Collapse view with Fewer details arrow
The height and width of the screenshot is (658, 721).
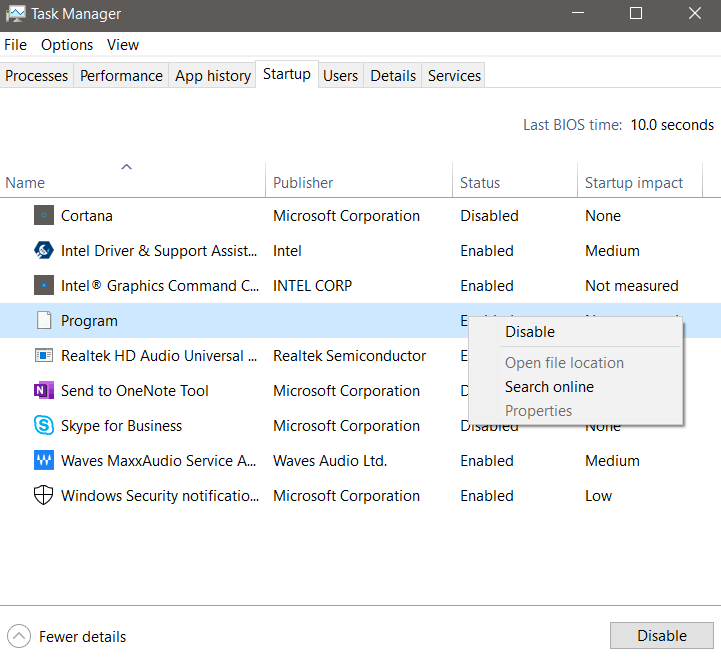click(19, 636)
